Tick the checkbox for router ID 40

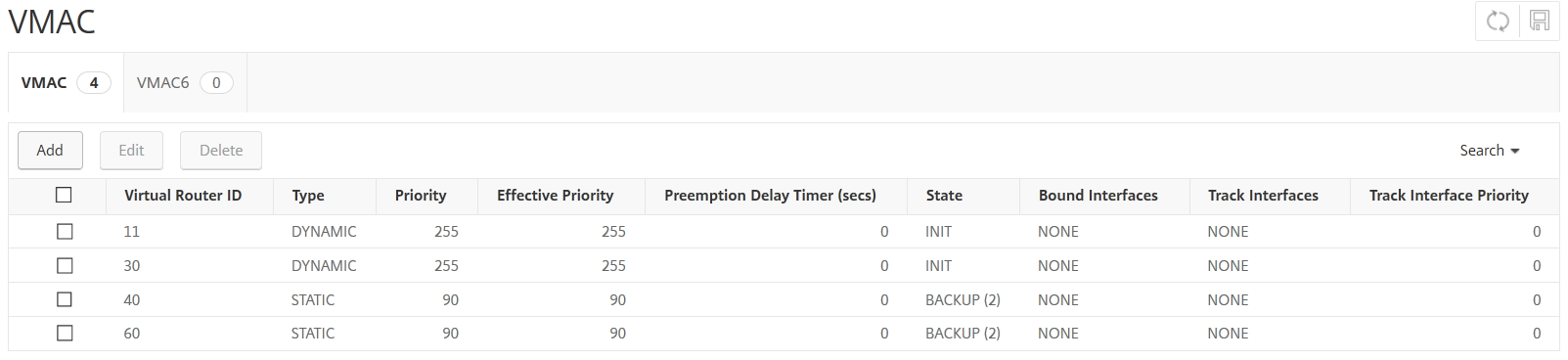click(65, 299)
